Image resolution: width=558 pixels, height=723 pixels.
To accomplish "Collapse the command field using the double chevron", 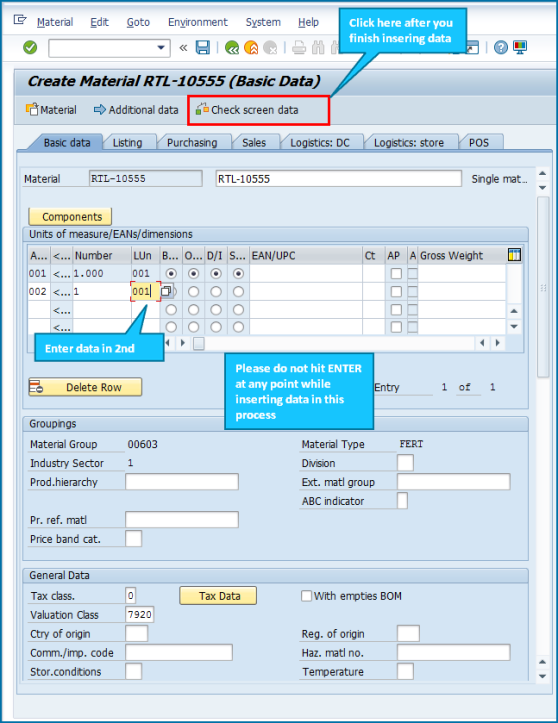I will tap(183, 47).
